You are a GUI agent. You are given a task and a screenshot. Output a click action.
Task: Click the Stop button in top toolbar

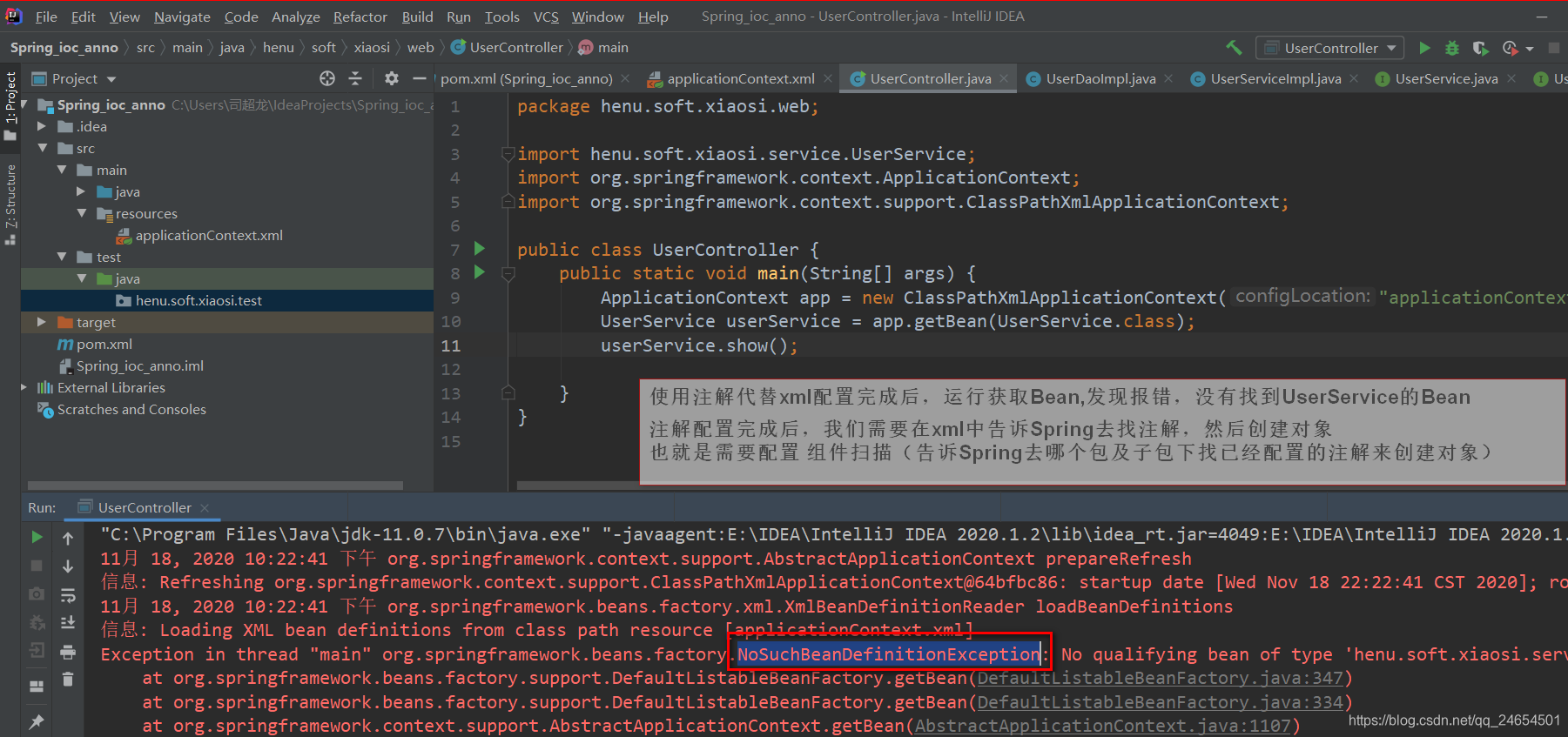(x=1553, y=48)
